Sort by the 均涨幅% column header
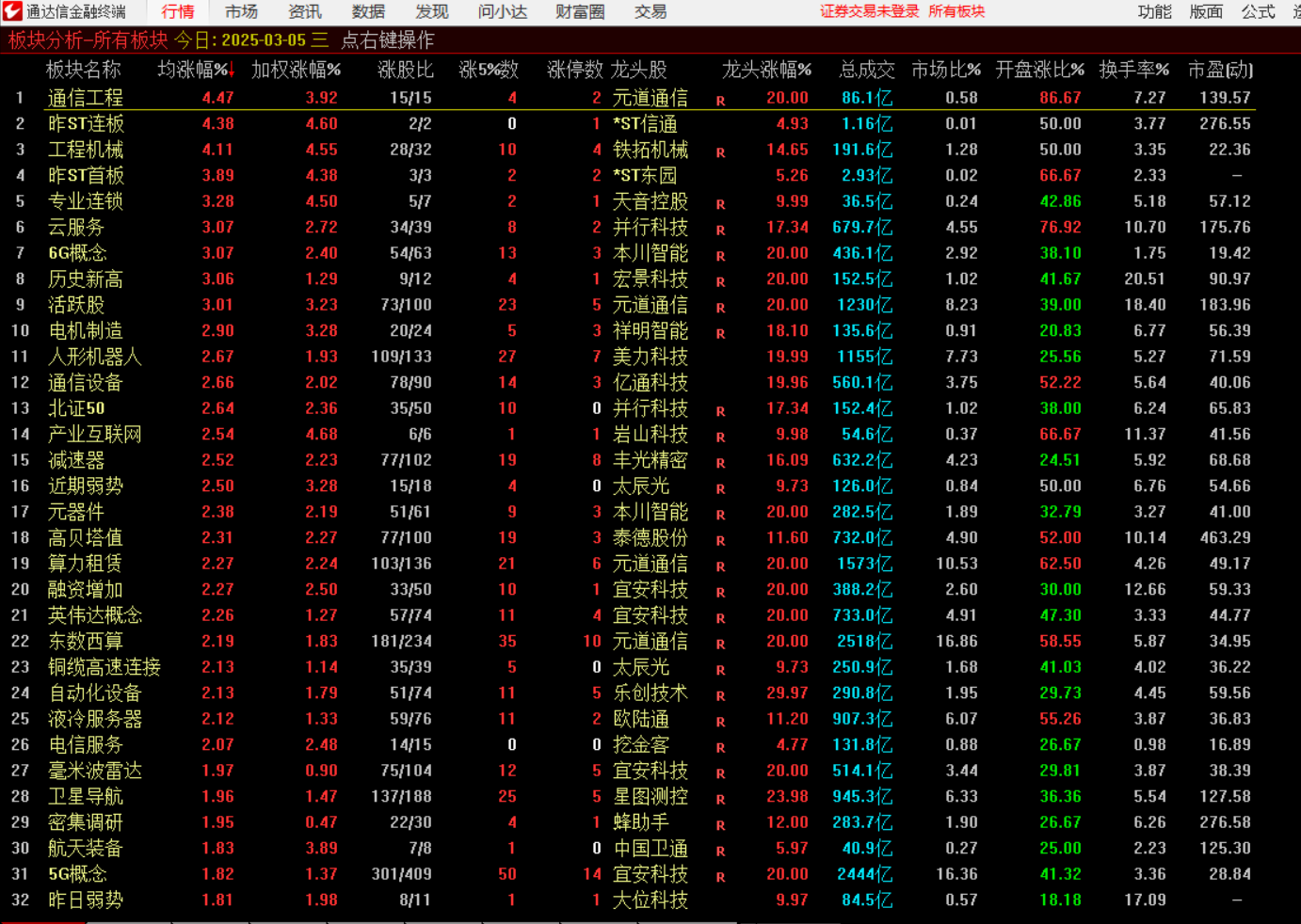Image resolution: width=1301 pixels, height=924 pixels. (196, 70)
